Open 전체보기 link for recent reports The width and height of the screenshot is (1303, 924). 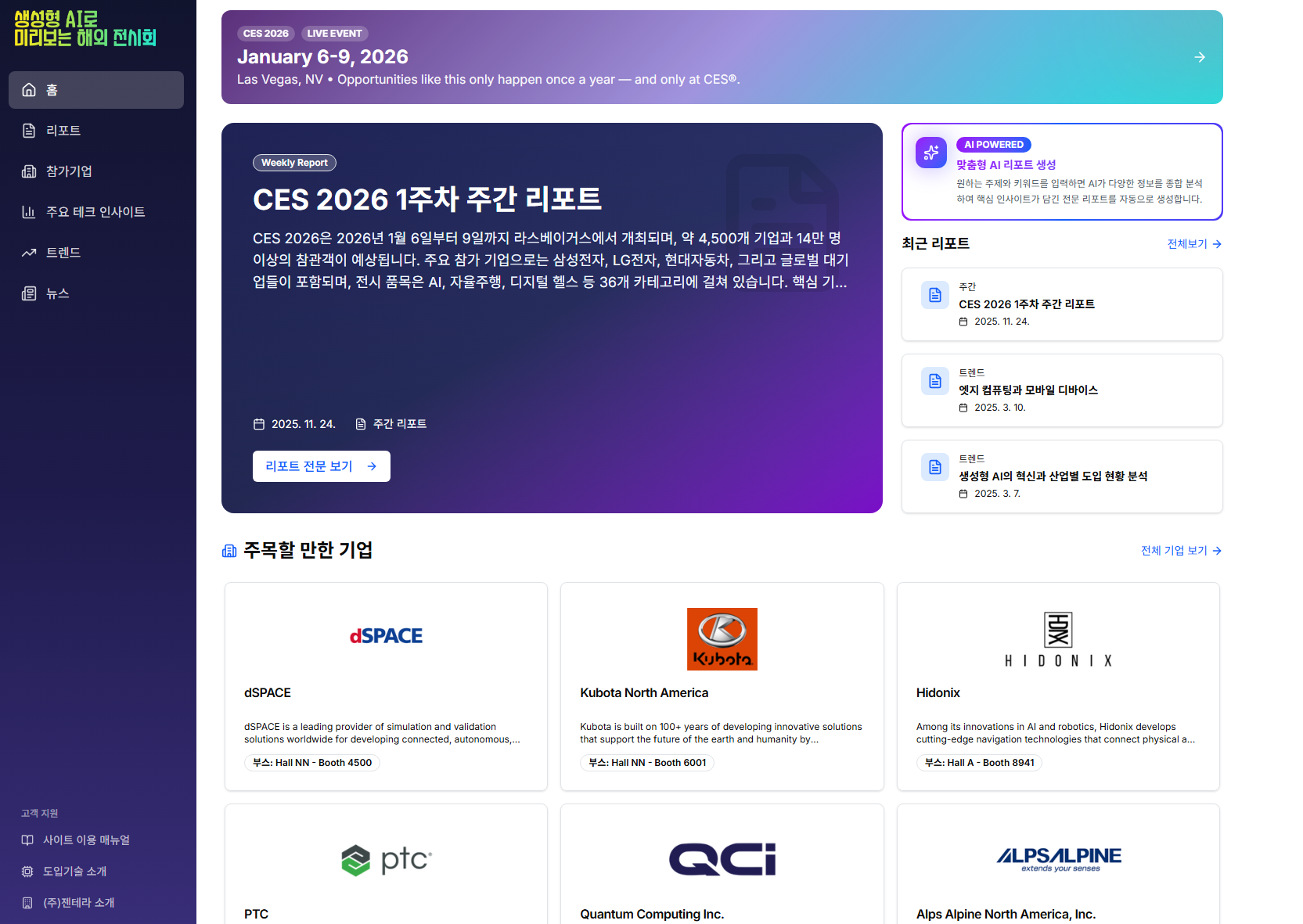[1193, 244]
